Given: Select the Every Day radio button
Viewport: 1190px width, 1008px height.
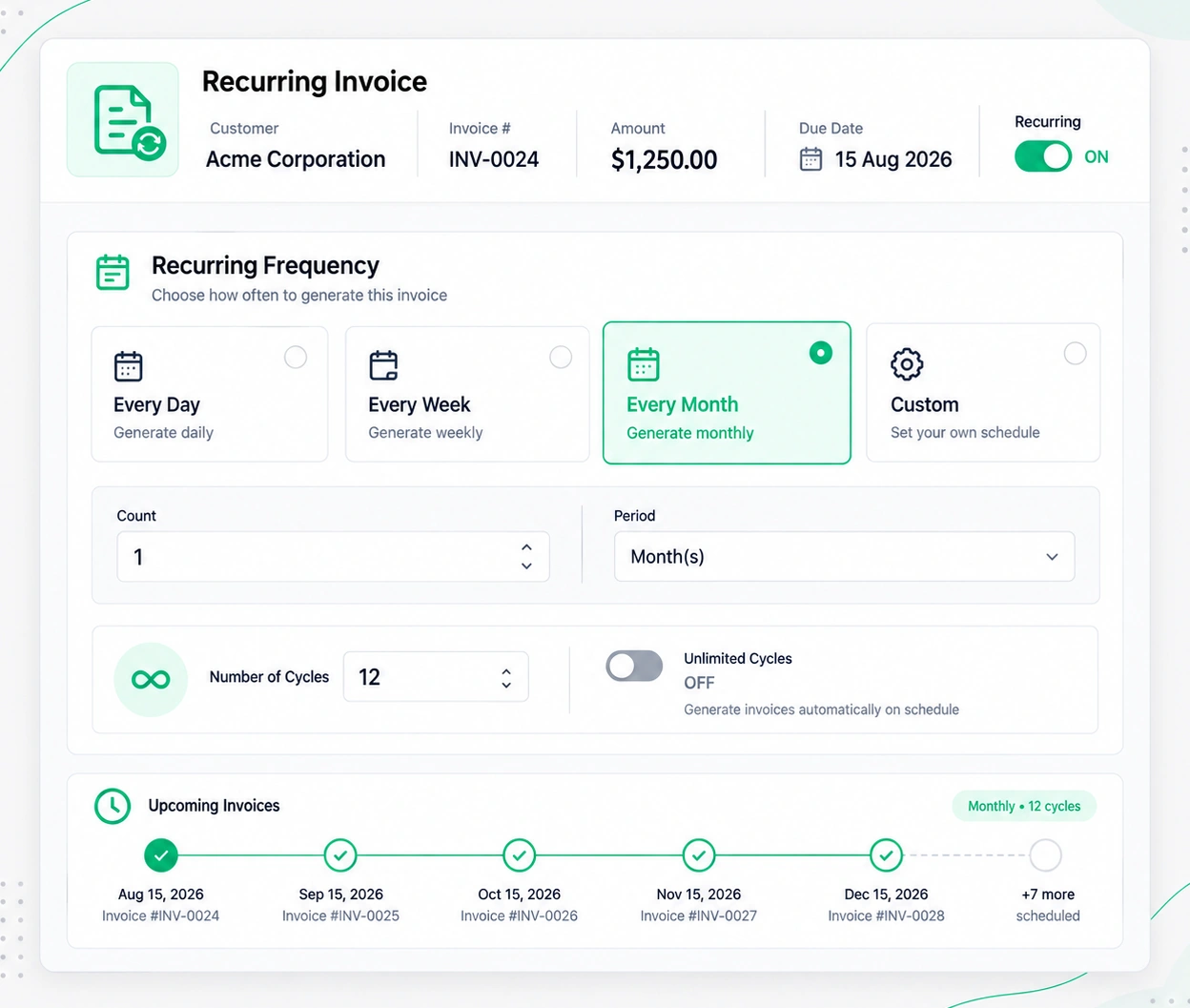Looking at the screenshot, I should (296, 357).
